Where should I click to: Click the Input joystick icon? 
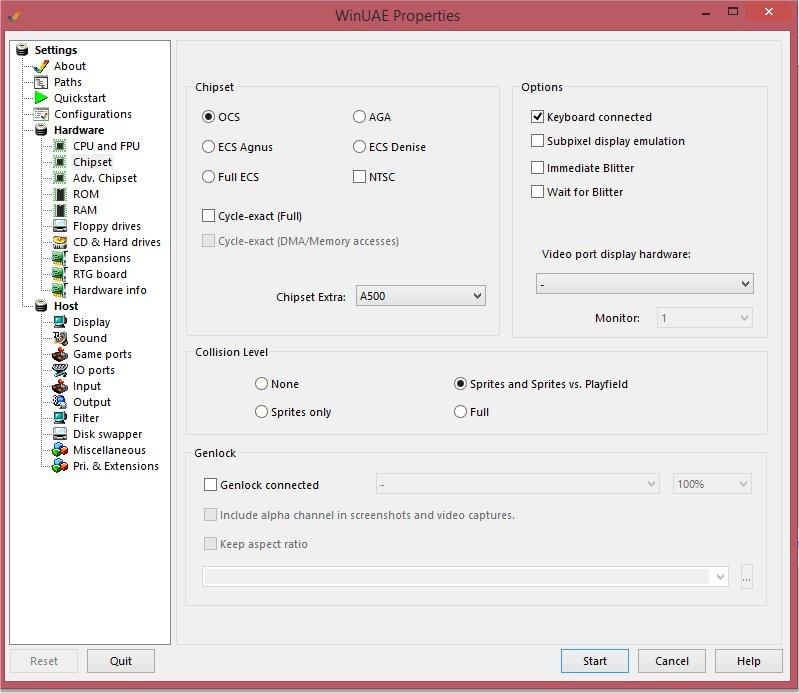tap(60, 386)
